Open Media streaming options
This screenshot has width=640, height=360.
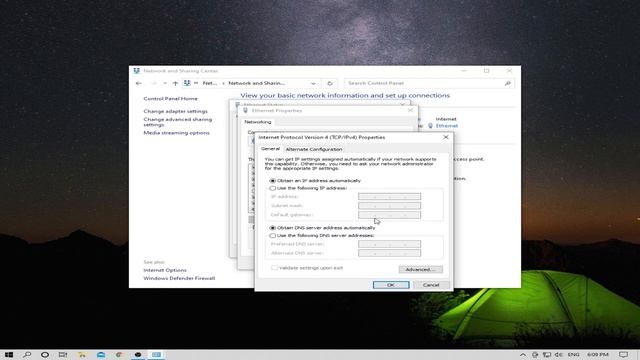coord(176,133)
